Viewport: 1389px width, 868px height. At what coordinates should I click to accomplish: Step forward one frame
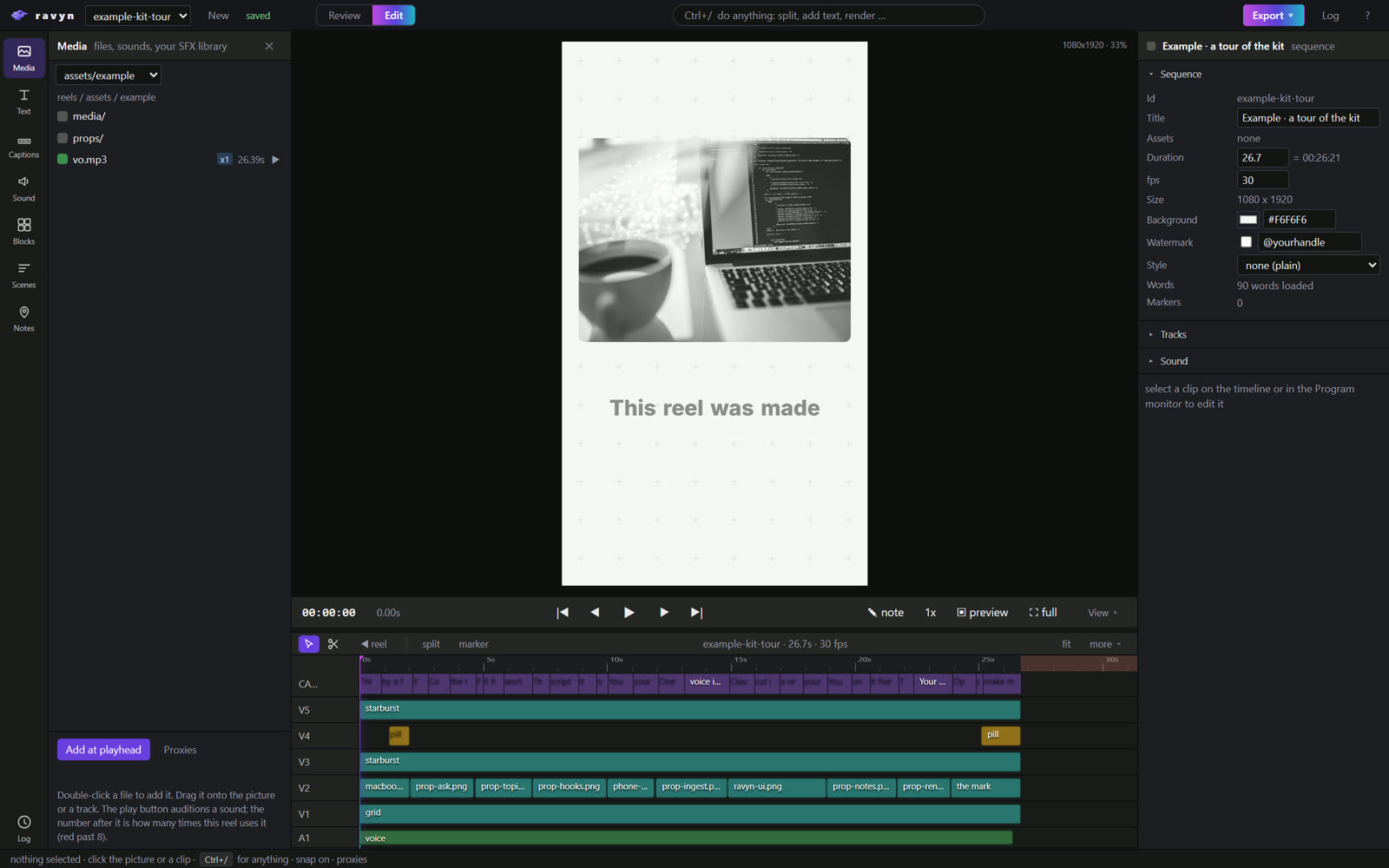(x=664, y=613)
